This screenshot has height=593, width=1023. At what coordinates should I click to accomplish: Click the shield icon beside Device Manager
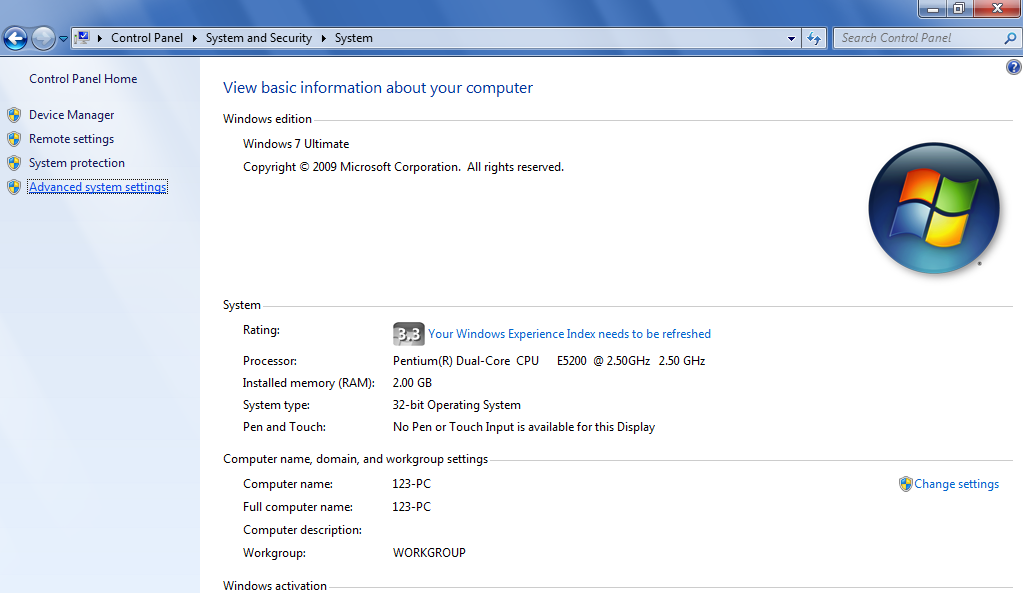point(14,115)
